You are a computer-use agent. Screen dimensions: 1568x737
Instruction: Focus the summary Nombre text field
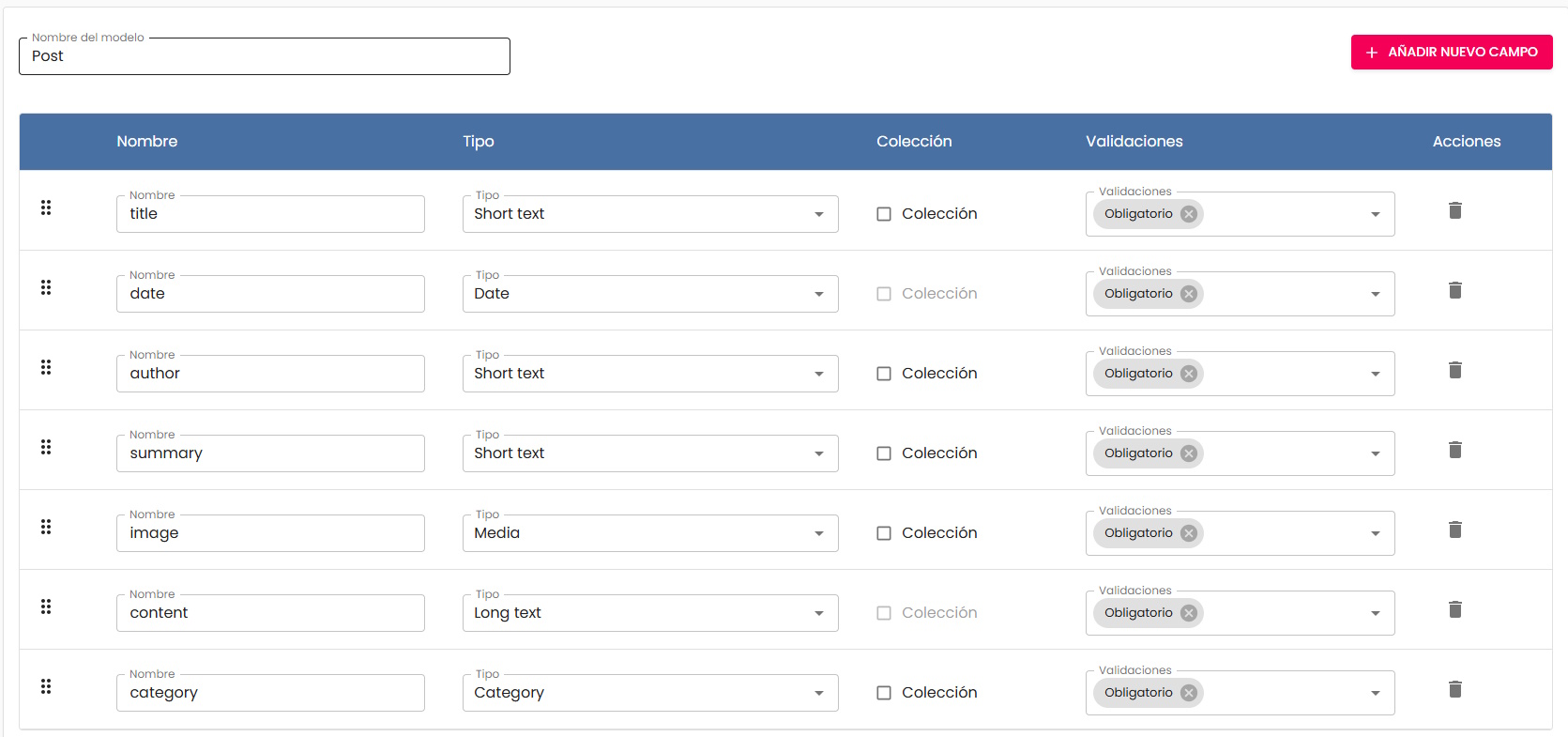[x=270, y=453]
